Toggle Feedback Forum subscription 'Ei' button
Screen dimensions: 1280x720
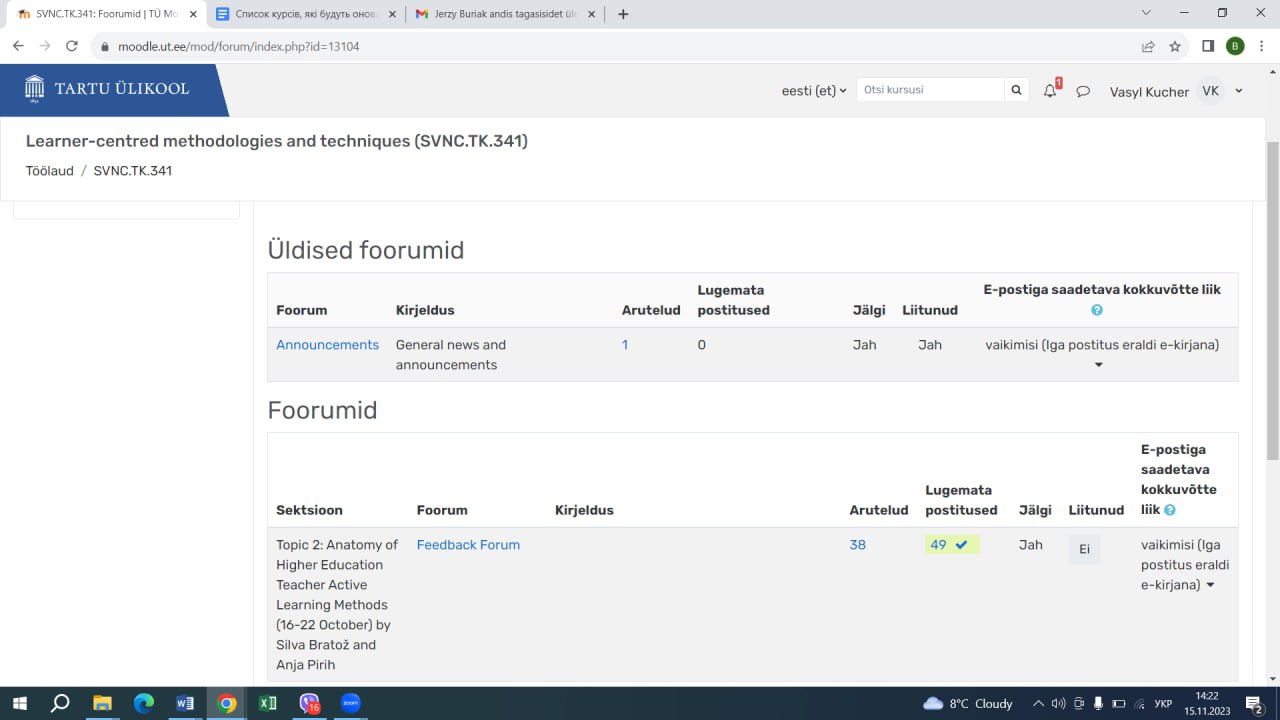tap(1084, 549)
